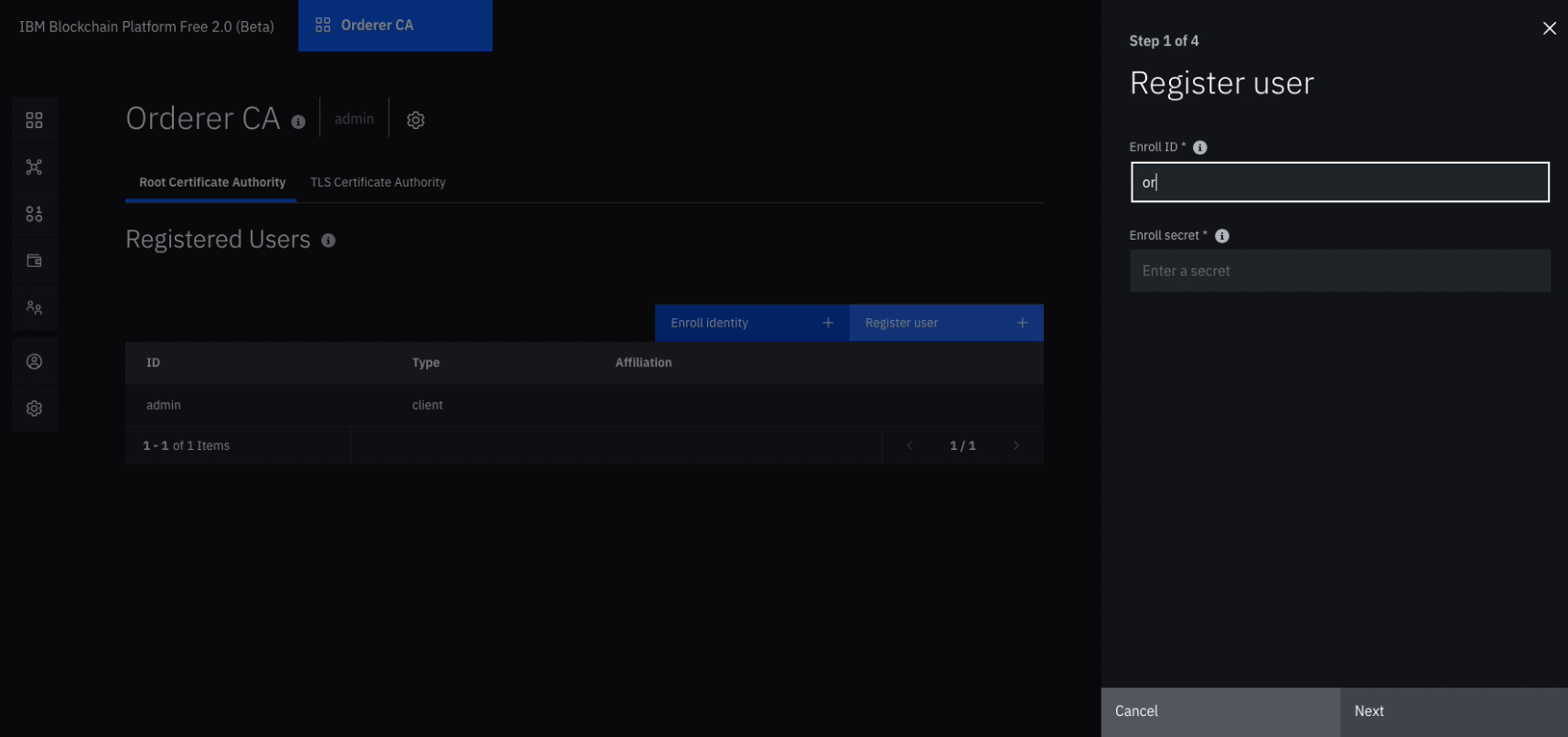
Task: Open the settings gear in left sidebar
Action: 34,409
